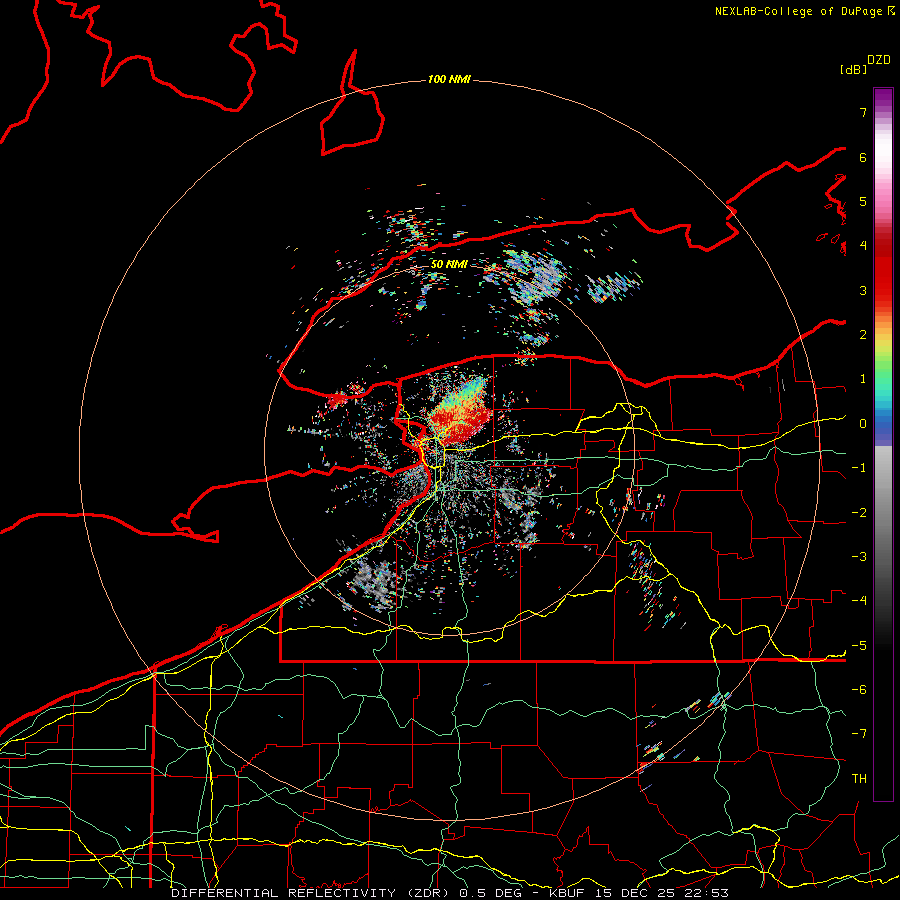Click the NEXLAB-College of DuPage credit text
This screenshot has height=900, width=900.
pos(804,11)
